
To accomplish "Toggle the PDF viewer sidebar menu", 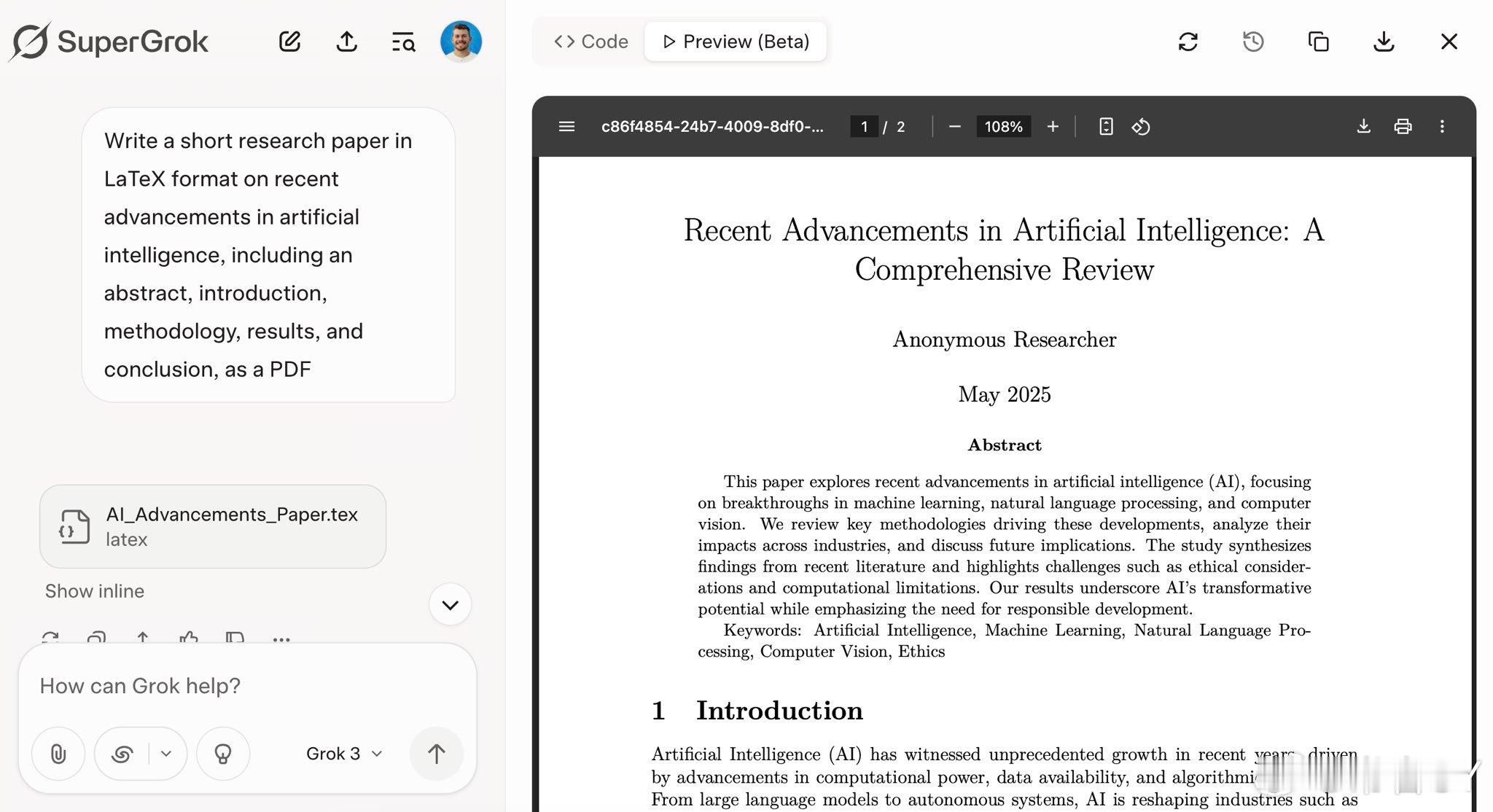I will point(566,127).
